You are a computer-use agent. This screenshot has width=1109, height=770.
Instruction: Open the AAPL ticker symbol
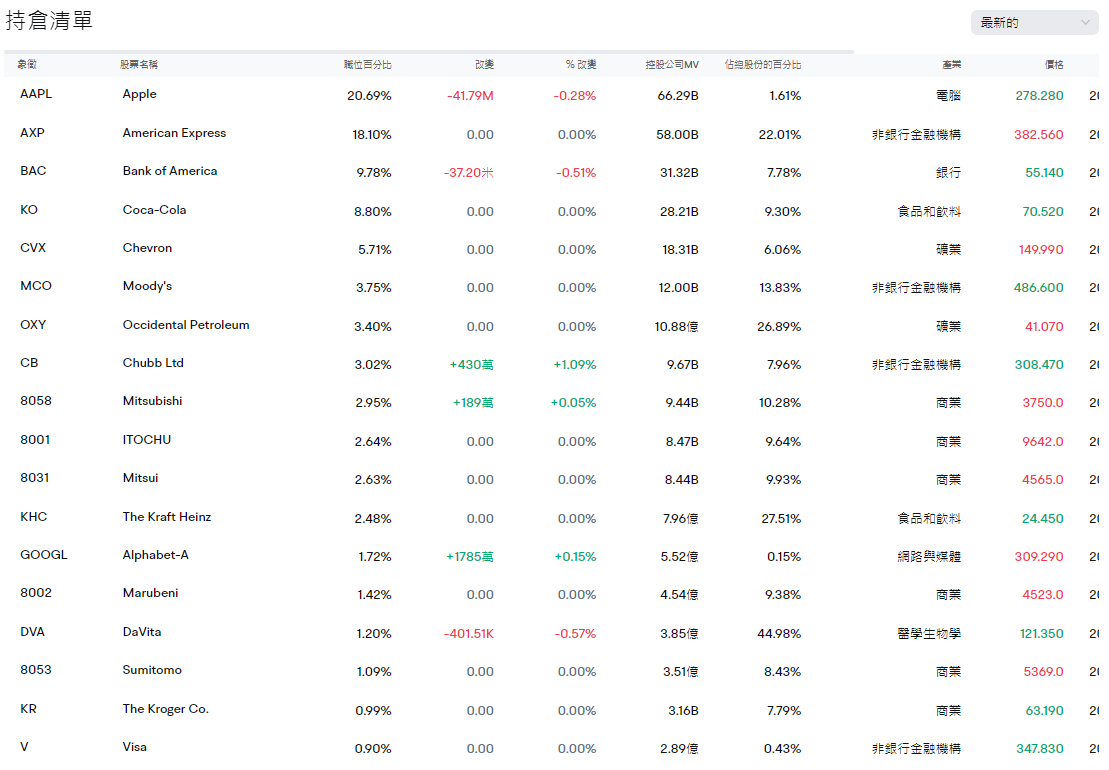pos(36,94)
